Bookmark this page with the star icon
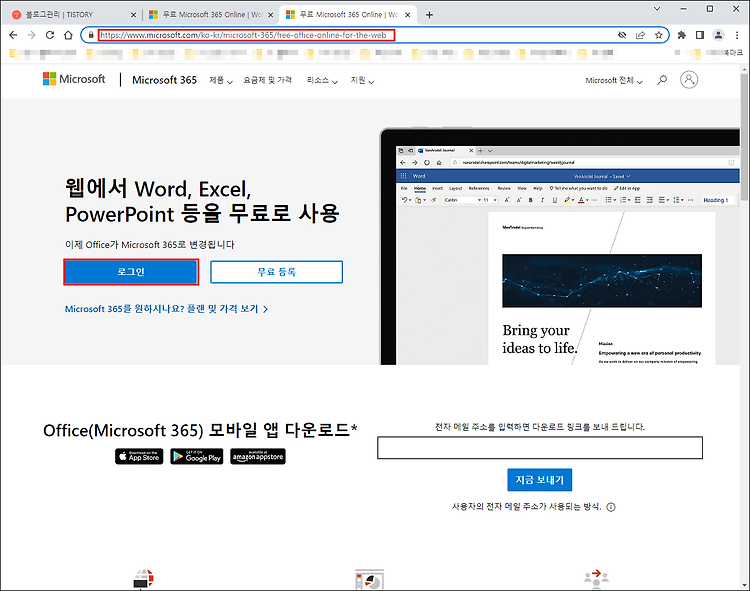Image resolution: width=750 pixels, height=591 pixels. coord(659,35)
